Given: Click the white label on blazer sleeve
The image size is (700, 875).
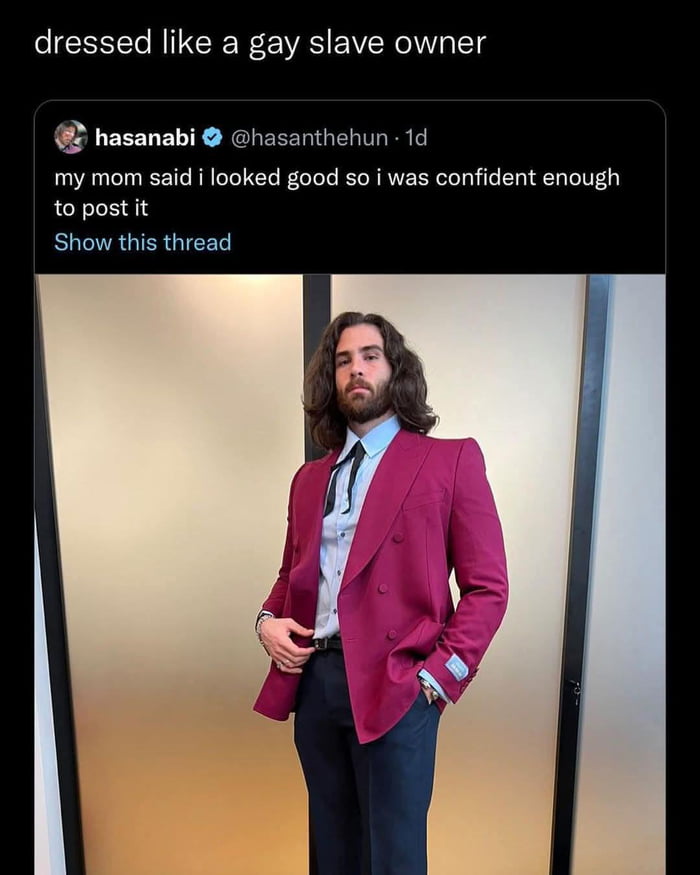Looking at the screenshot, I should click(456, 666).
